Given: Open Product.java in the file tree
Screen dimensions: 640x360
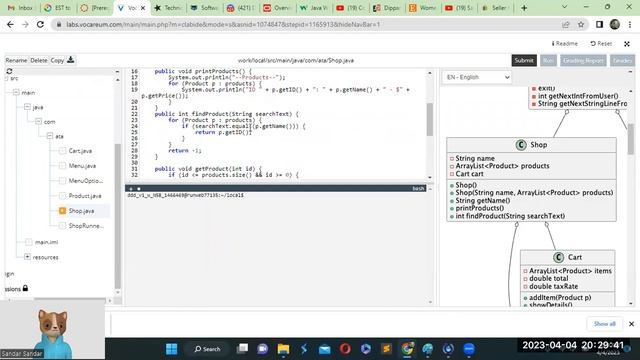Looking at the screenshot, I should [85, 196].
